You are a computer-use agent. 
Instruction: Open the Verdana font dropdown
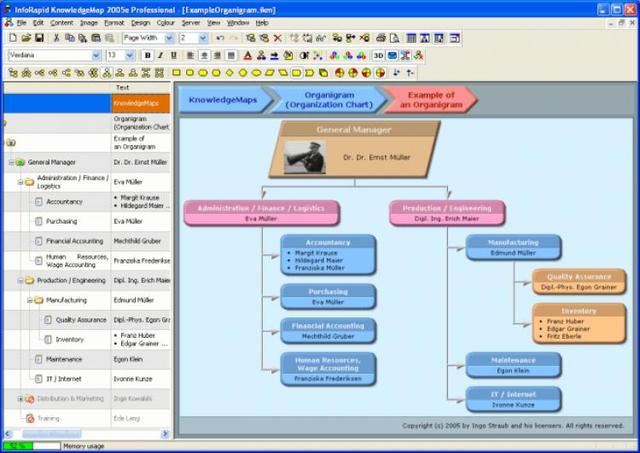[96, 56]
